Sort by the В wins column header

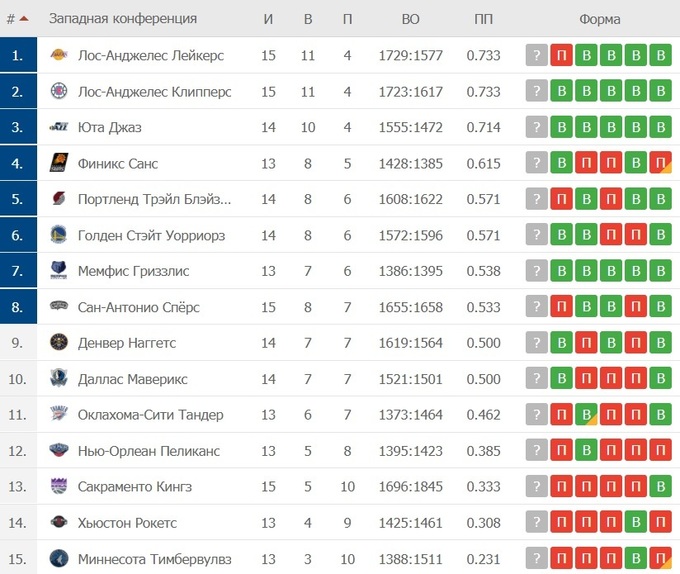(308, 19)
